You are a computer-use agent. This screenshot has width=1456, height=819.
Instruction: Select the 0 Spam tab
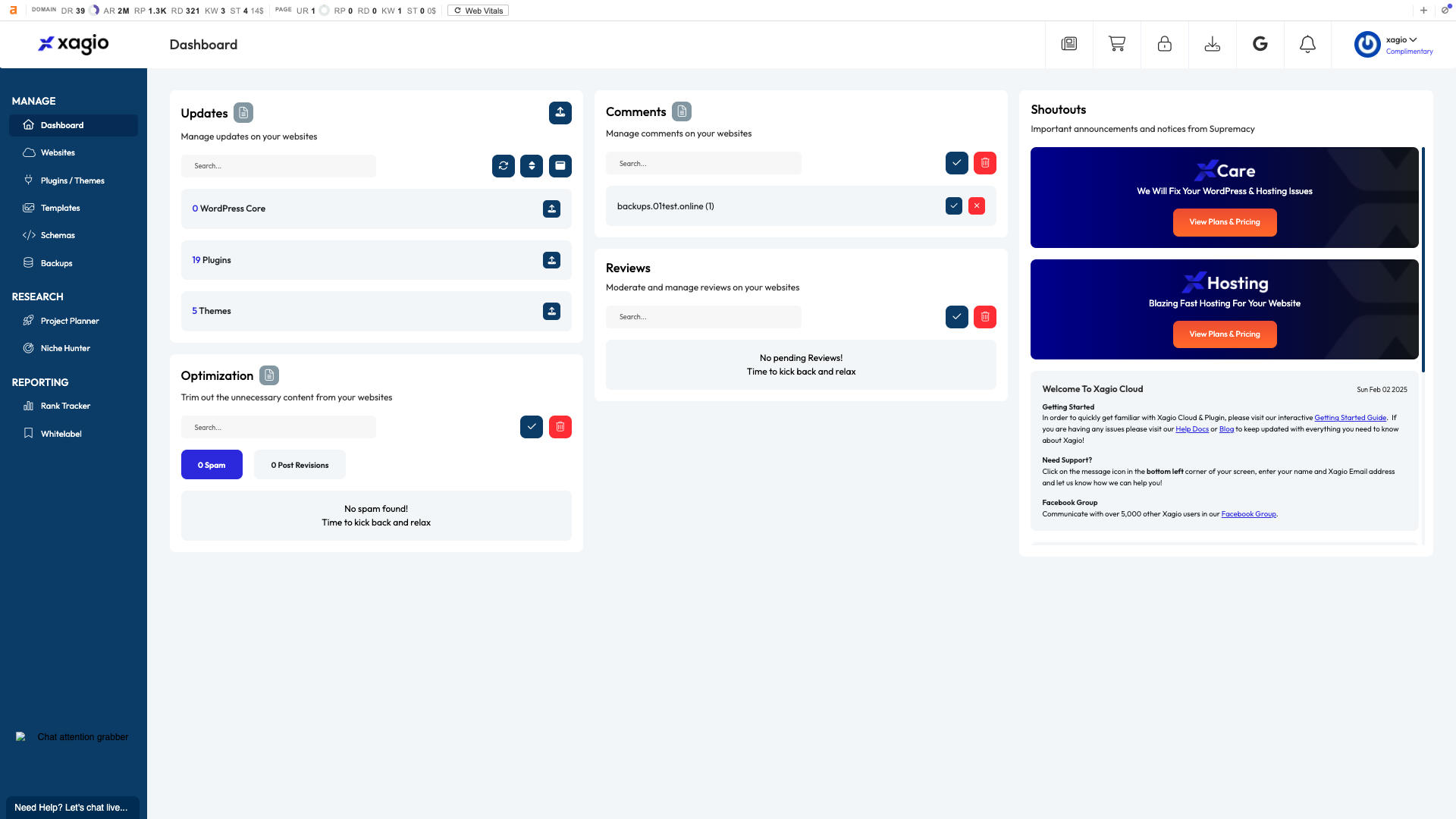pos(212,465)
